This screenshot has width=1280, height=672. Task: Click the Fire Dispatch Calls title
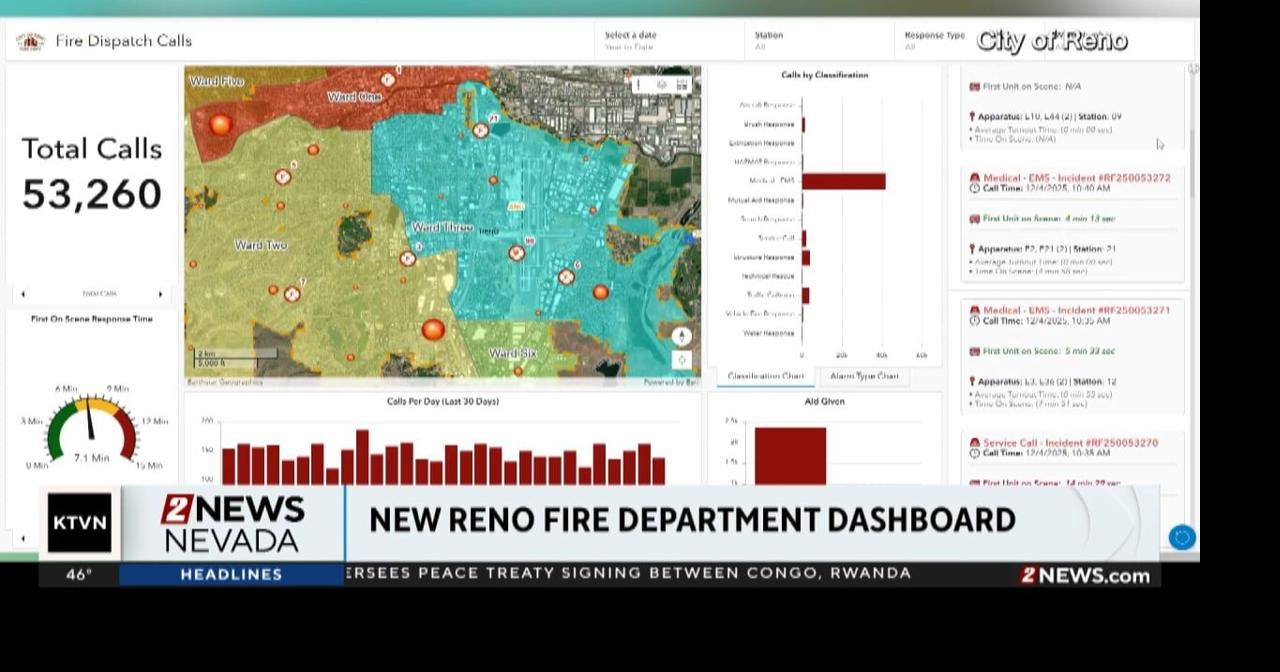(123, 41)
